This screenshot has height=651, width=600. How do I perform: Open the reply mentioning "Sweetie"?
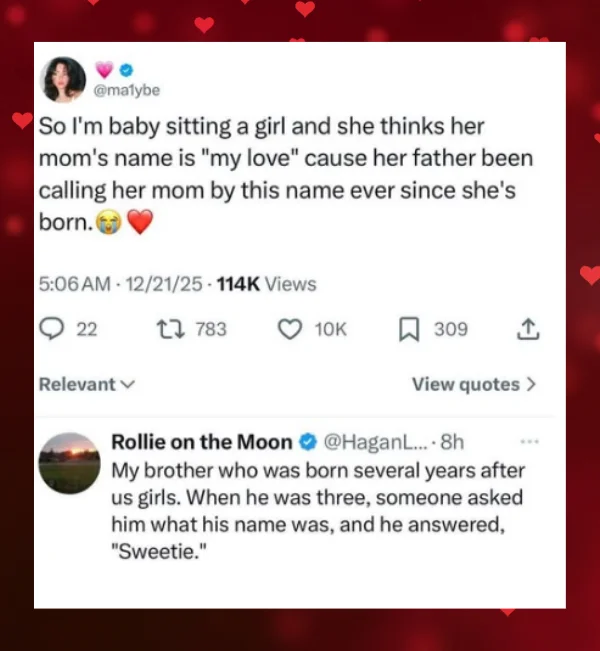(x=317, y=498)
